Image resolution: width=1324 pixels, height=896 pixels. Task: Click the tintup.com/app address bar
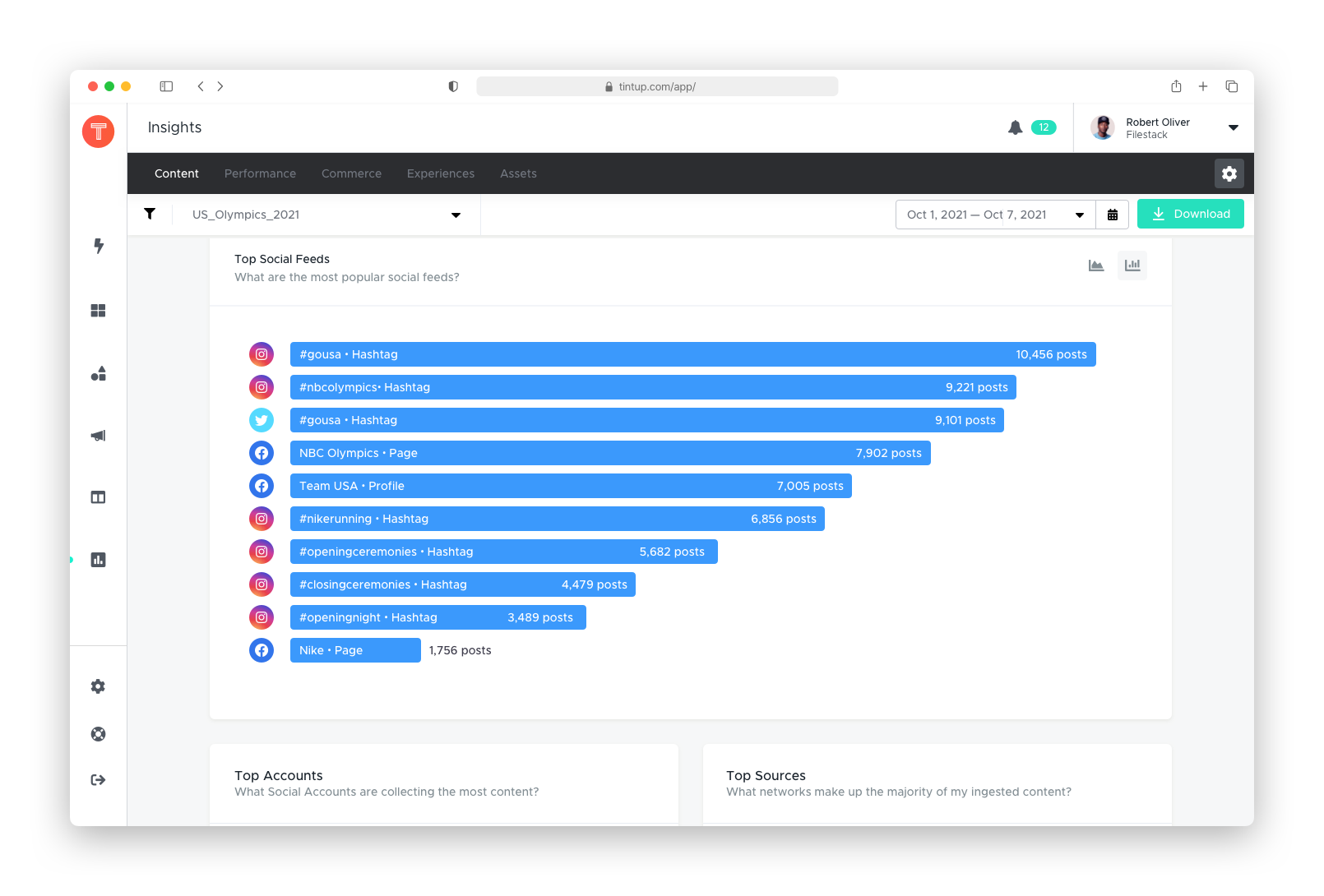tap(657, 86)
